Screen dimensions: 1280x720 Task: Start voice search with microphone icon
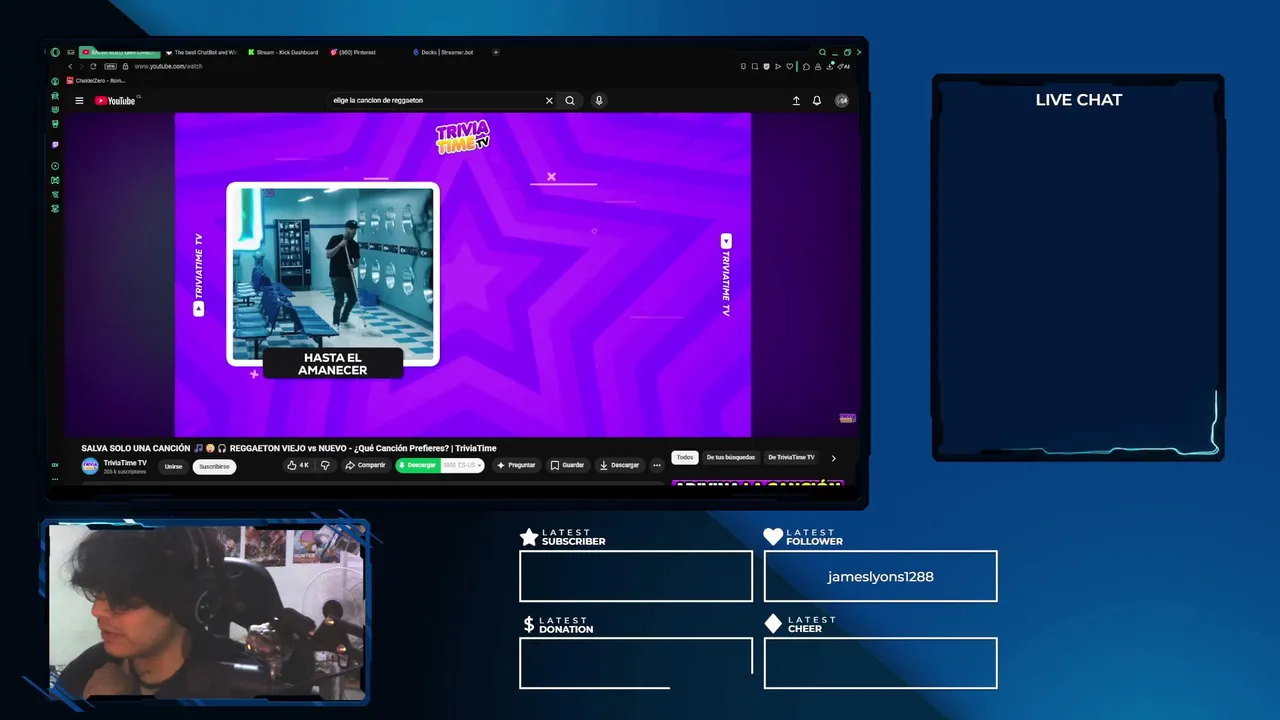pyautogui.click(x=598, y=100)
